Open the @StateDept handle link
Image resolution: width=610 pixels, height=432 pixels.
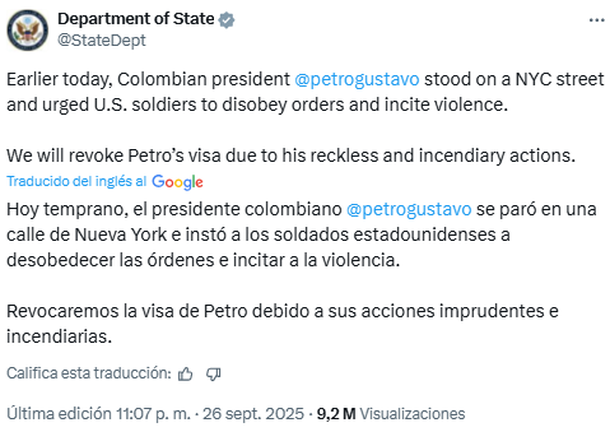[101, 40]
